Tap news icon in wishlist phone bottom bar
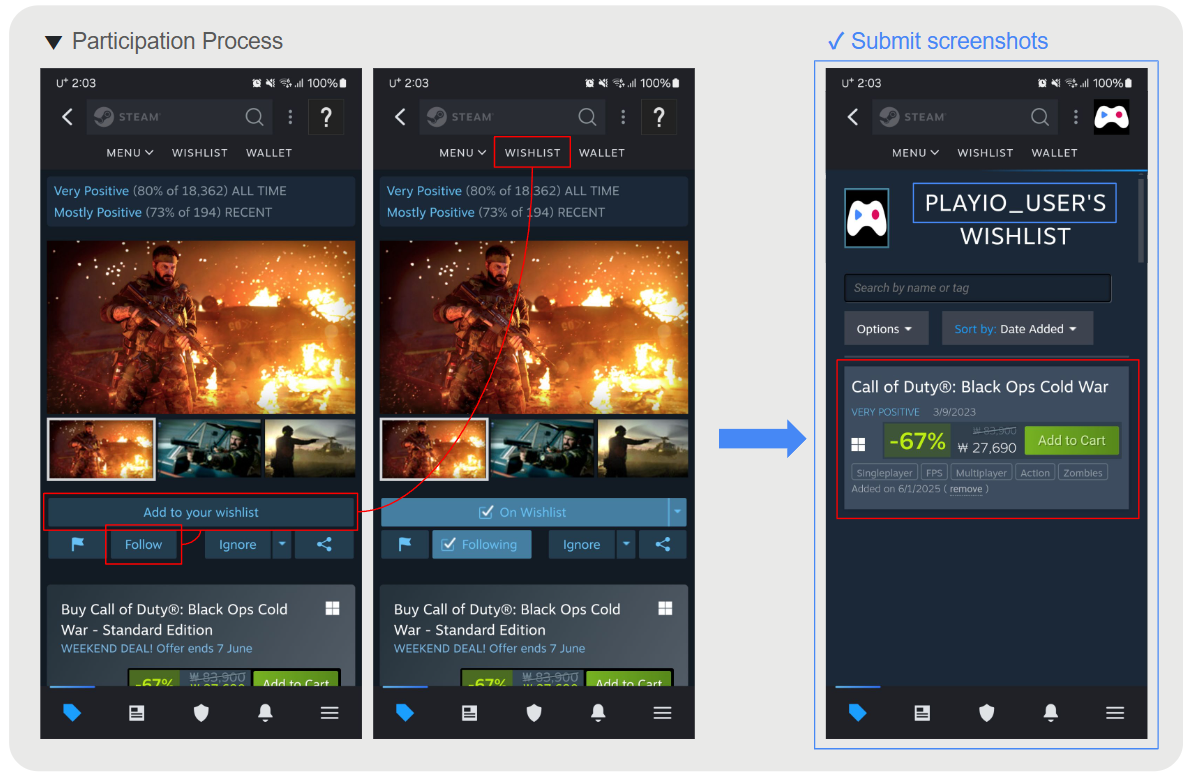This screenshot has height=776, width=1187. 922,712
